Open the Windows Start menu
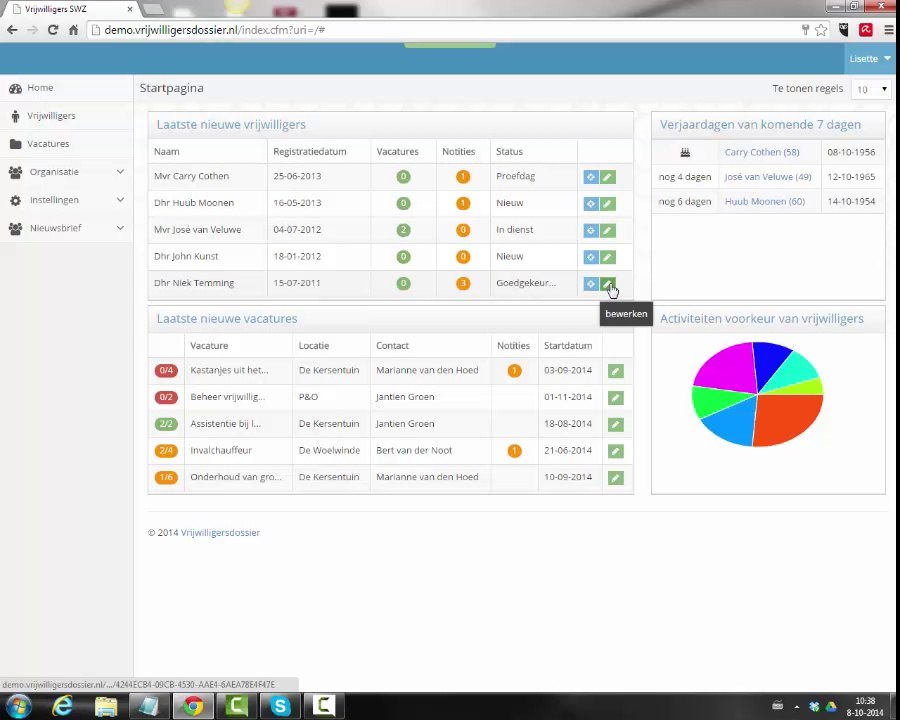Viewport: 900px width, 720px height. pos(19,706)
